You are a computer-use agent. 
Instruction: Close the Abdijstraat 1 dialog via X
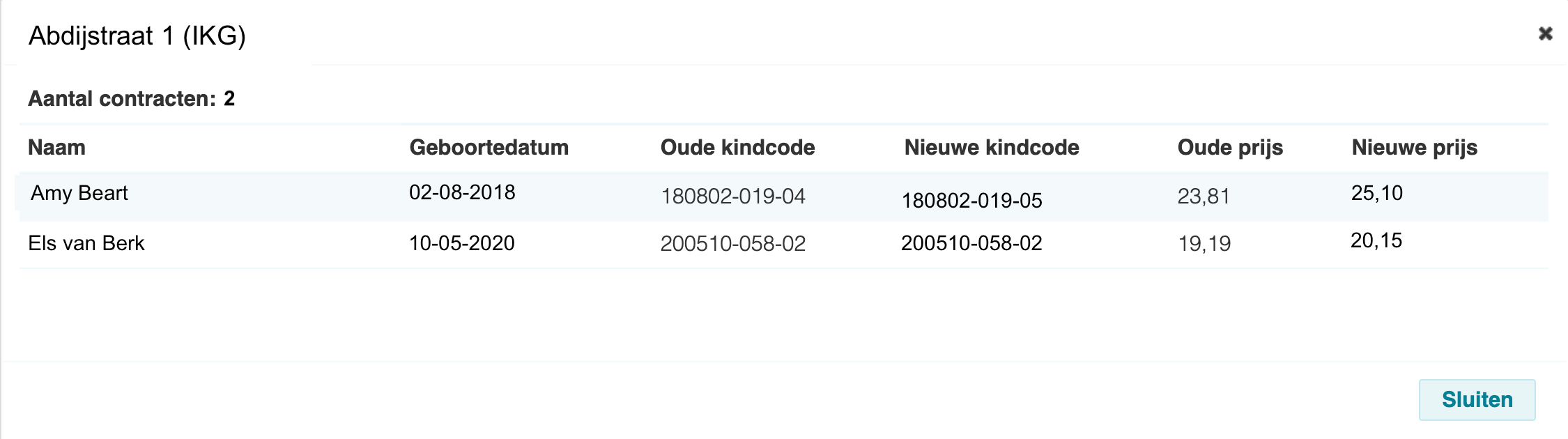coord(1545,33)
